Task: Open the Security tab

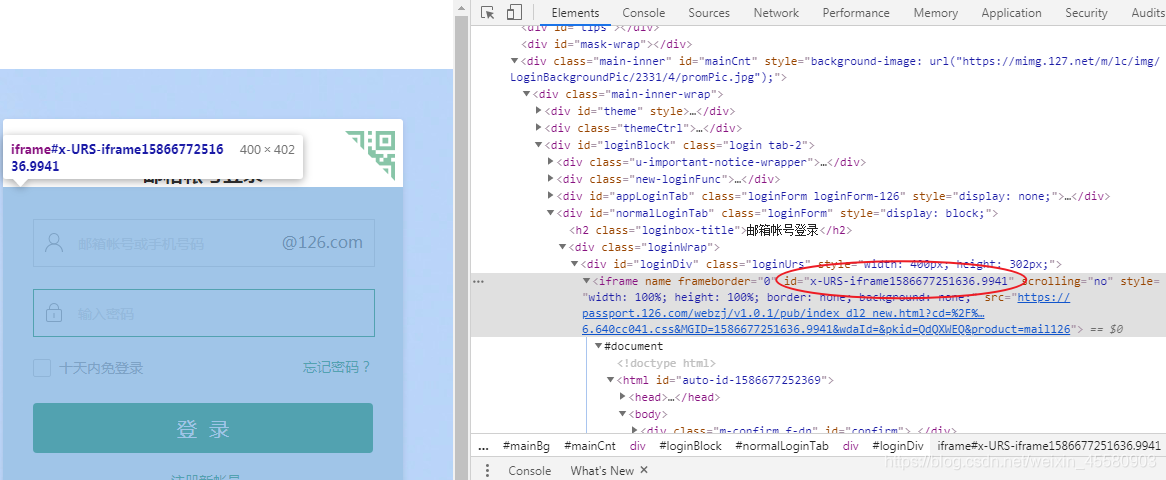Action: 1086,13
